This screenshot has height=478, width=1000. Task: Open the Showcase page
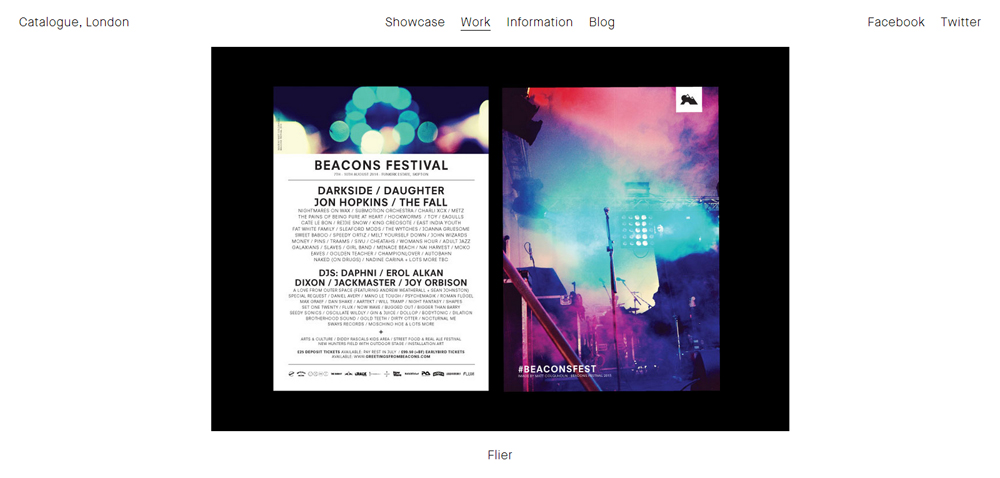point(415,22)
